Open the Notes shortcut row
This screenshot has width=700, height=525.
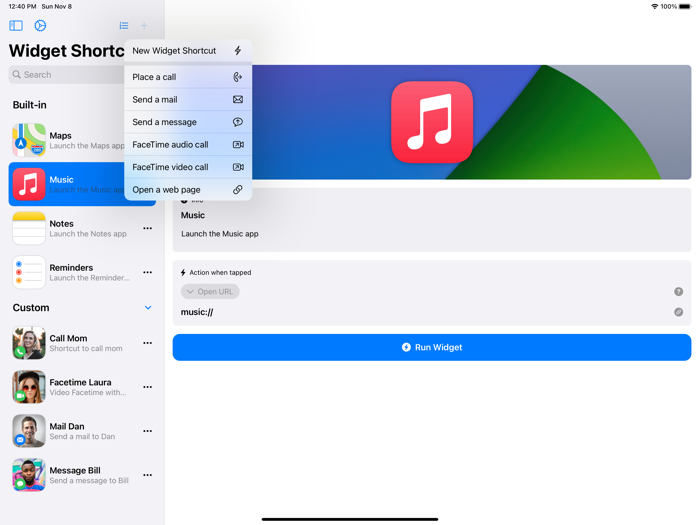pyautogui.click(x=82, y=228)
